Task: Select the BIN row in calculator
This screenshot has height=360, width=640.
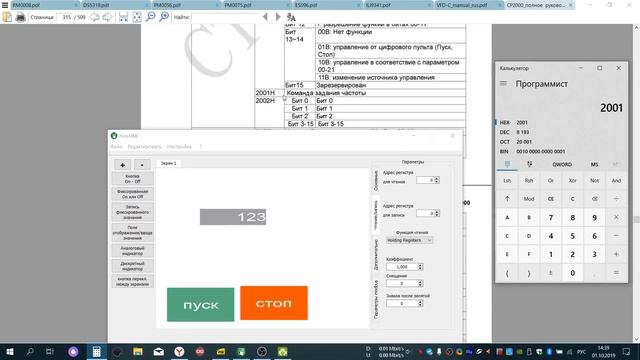Action: click(x=561, y=151)
